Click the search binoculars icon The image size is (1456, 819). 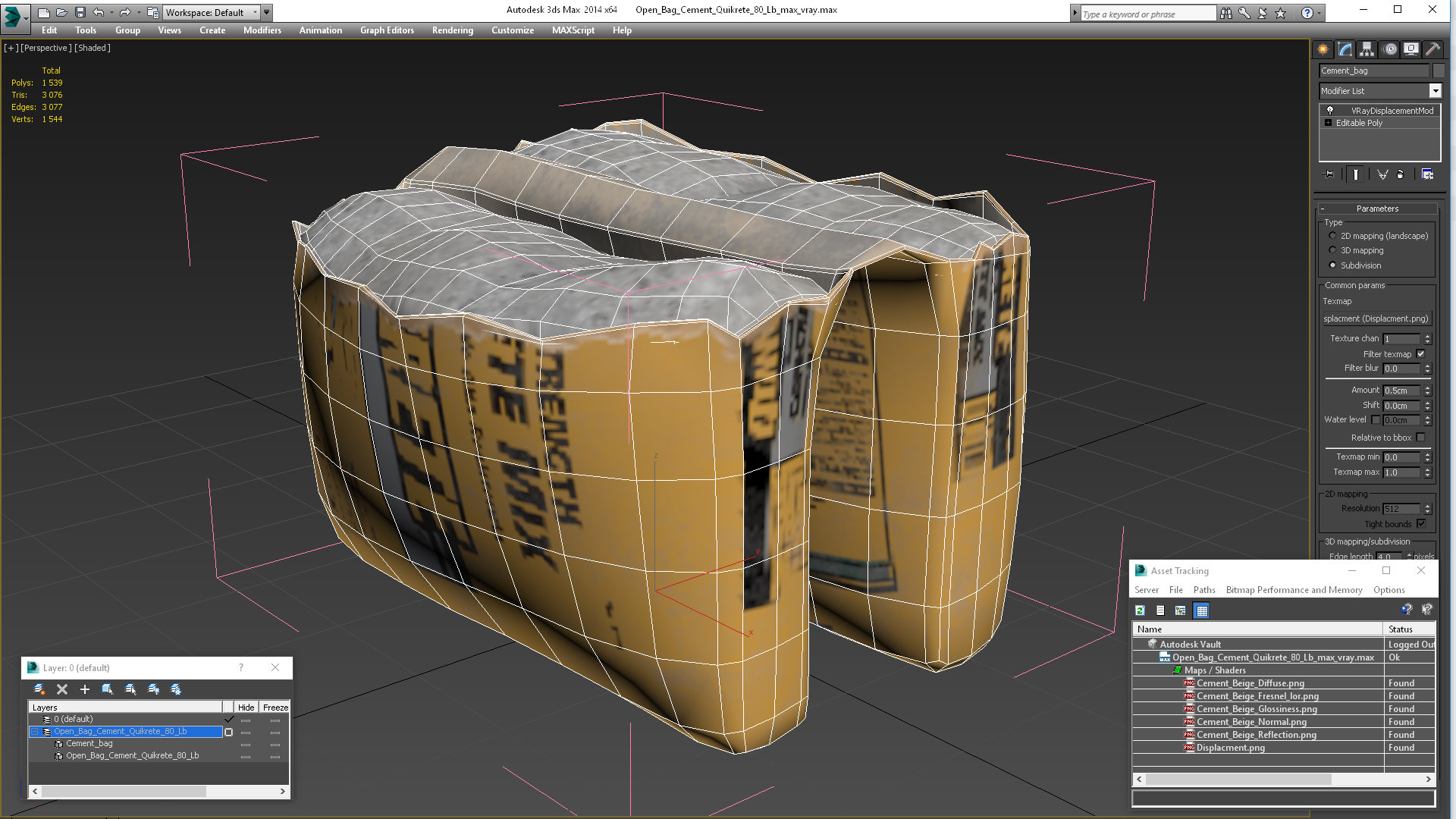coord(1226,13)
